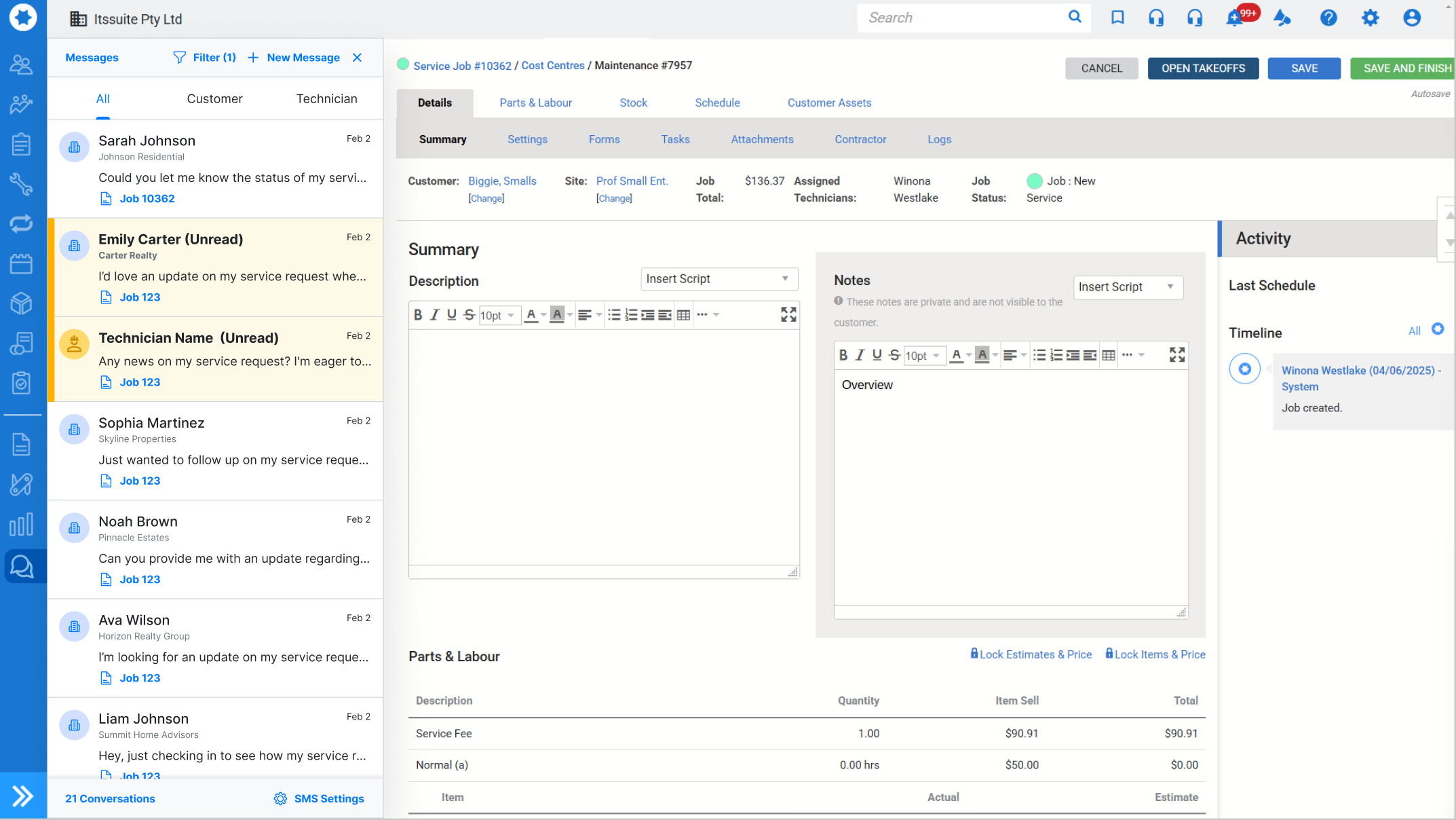Image resolution: width=1456 pixels, height=820 pixels.
Task: Click Lock Estimates & Price link
Action: click(x=1031, y=654)
